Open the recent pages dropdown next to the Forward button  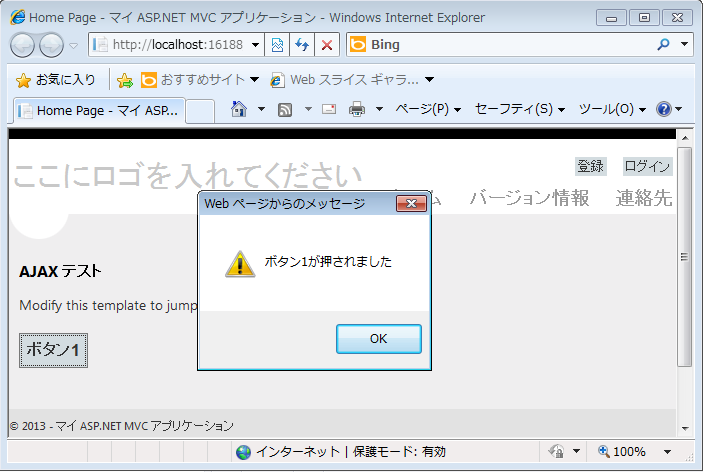click(x=74, y=45)
